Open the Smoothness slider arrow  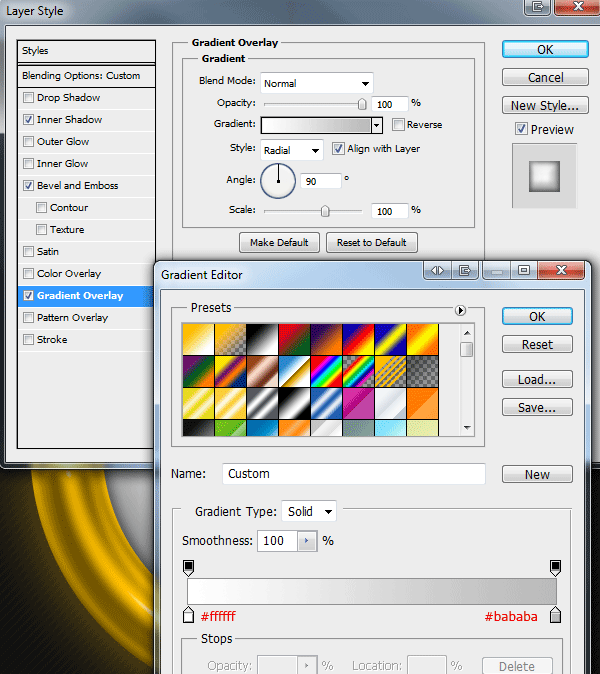click(307, 541)
